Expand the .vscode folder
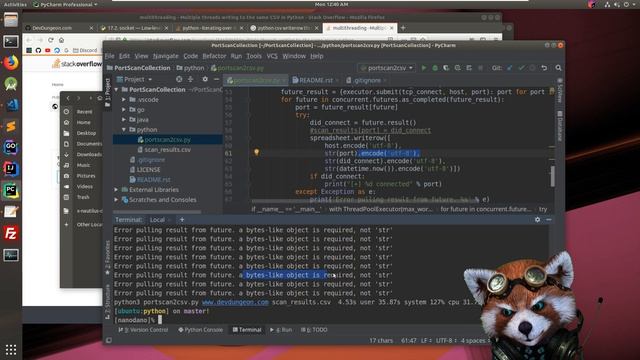 pos(124,99)
